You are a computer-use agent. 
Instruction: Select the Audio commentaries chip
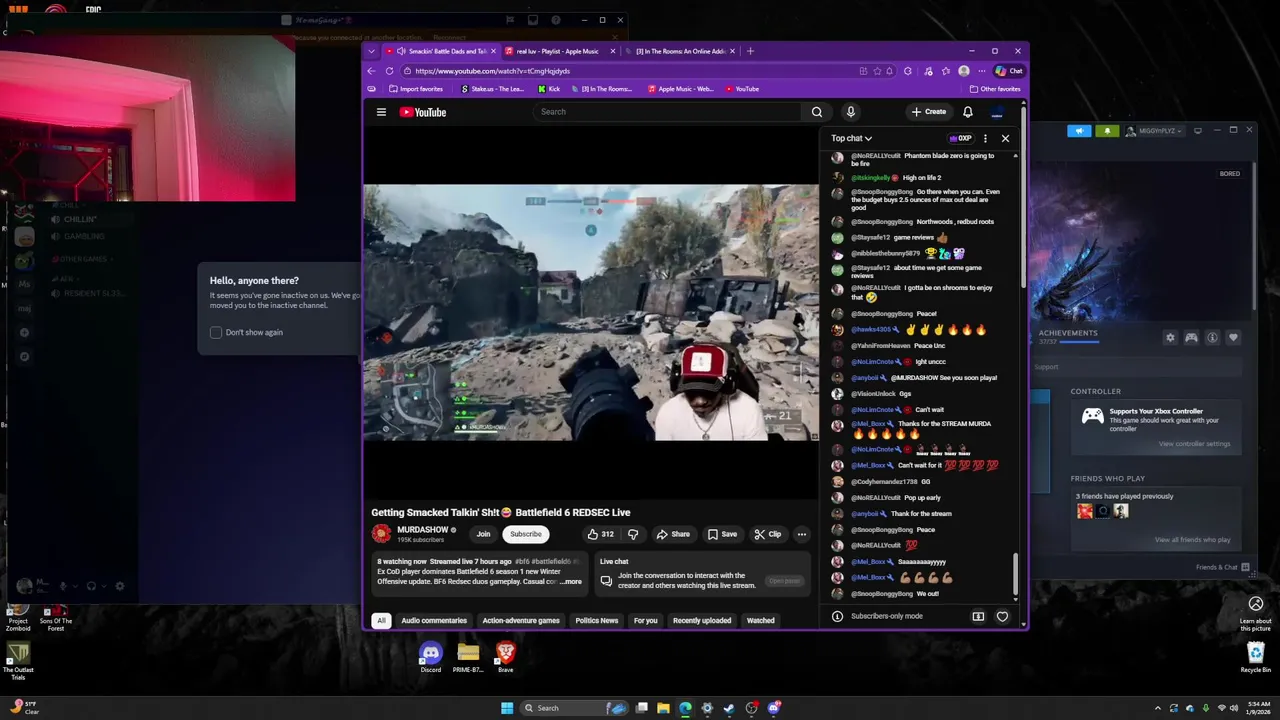(x=434, y=620)
